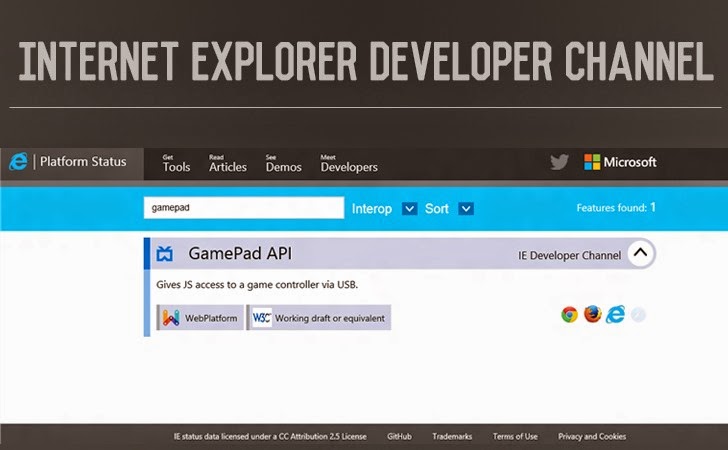728x450 pixels.
Task: Click the game controller via USB description
Action: [x=257, y=285]
